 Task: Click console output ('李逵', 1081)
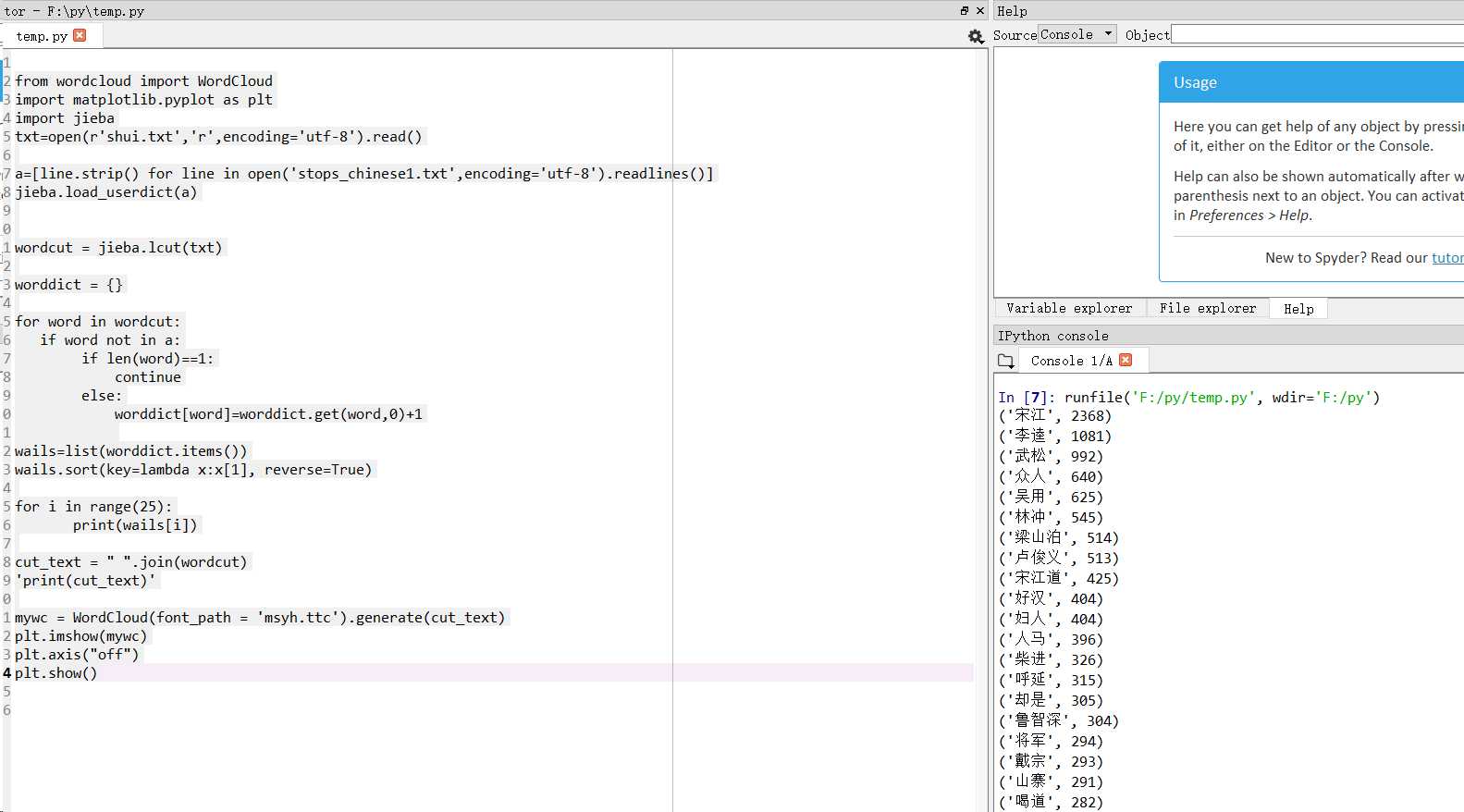[x=1055, y=437]
